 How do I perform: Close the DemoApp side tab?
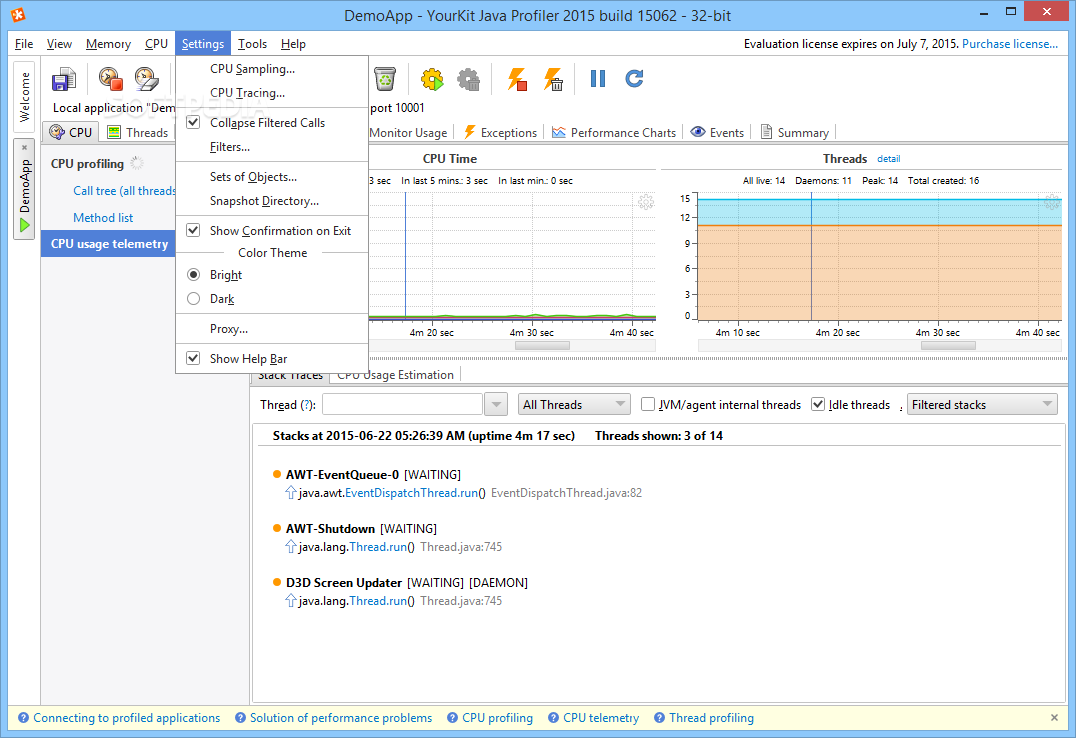(24, 147)
